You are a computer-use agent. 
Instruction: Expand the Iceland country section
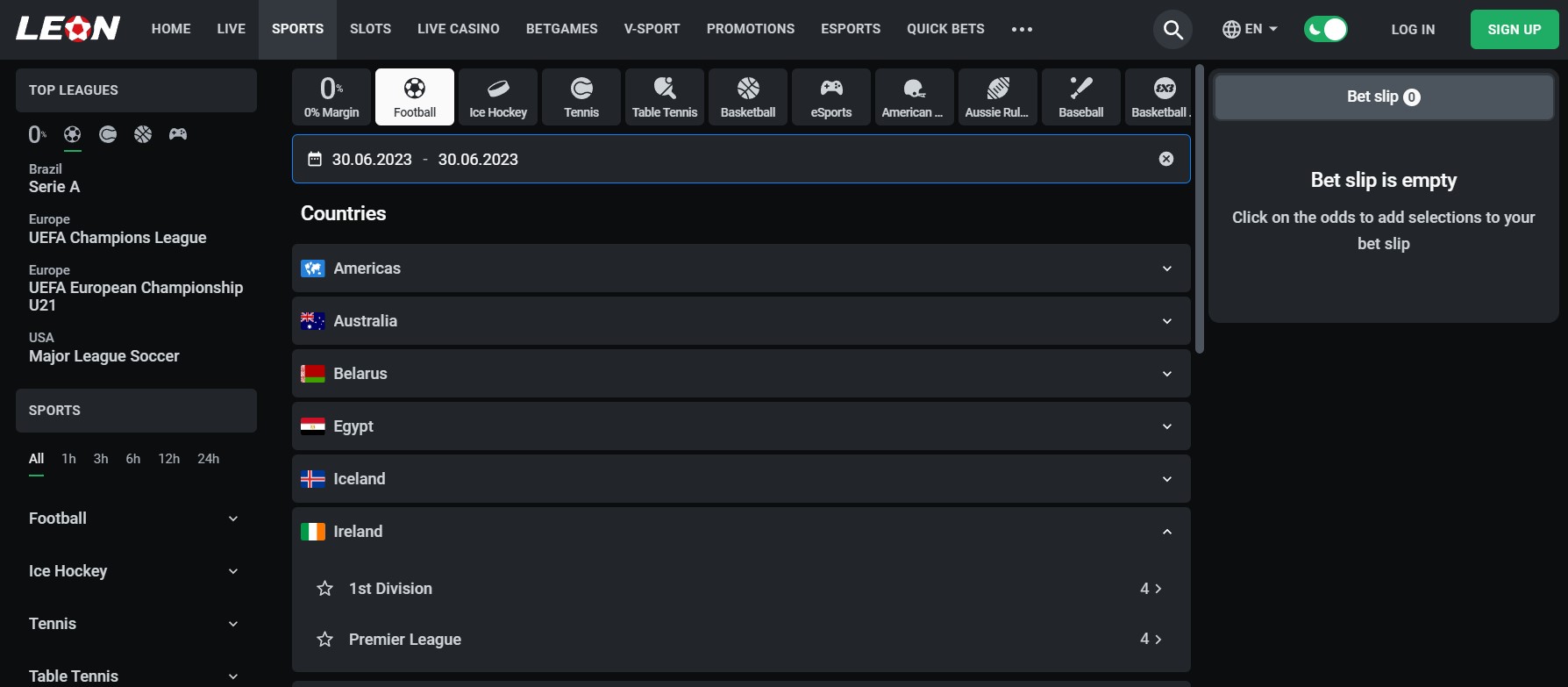[741, 479]
